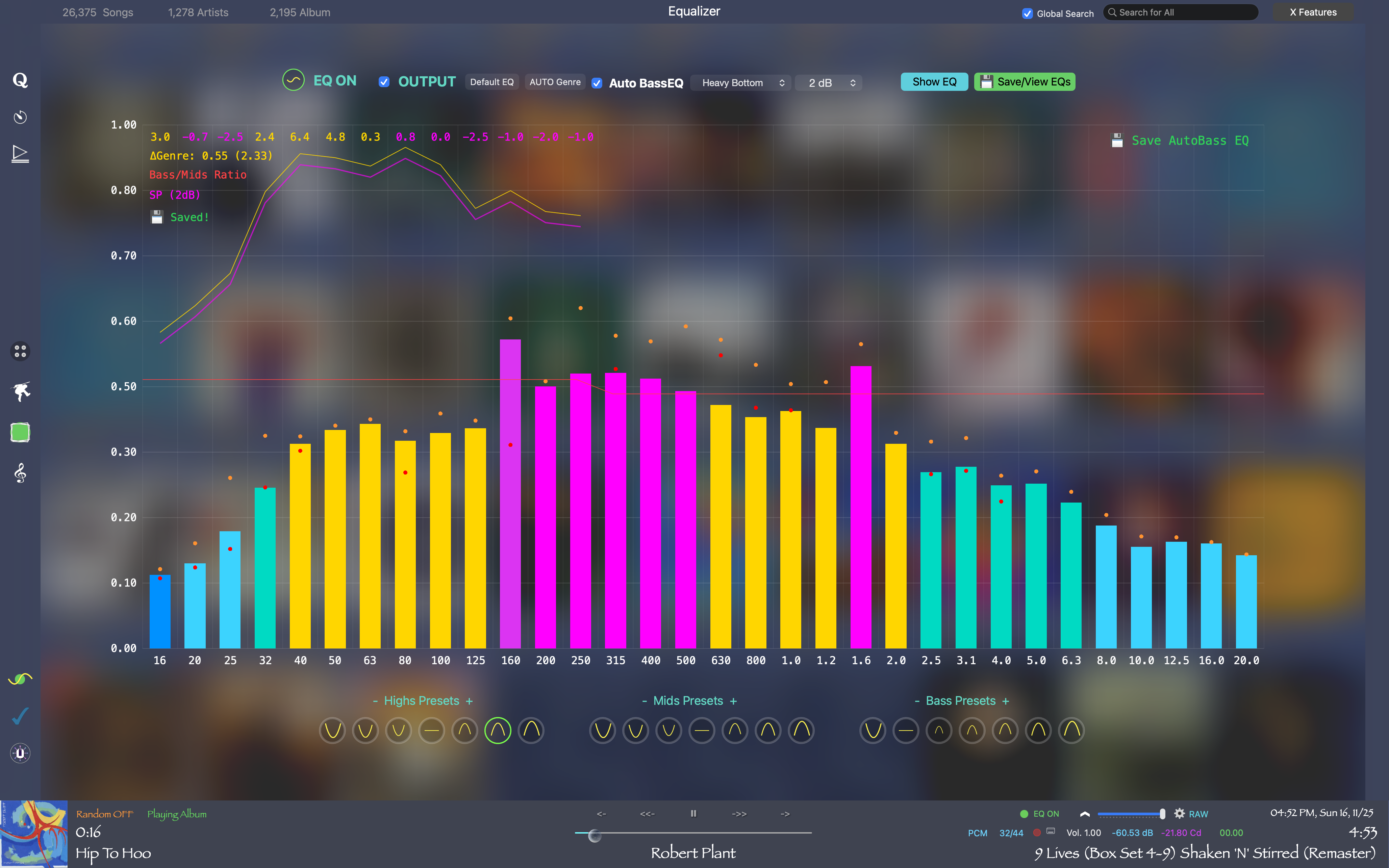The width and height of the screenshot is (1389, 868).
Task: Click the blue checkmark sidebar icon
Action: [x=20, y=716]
